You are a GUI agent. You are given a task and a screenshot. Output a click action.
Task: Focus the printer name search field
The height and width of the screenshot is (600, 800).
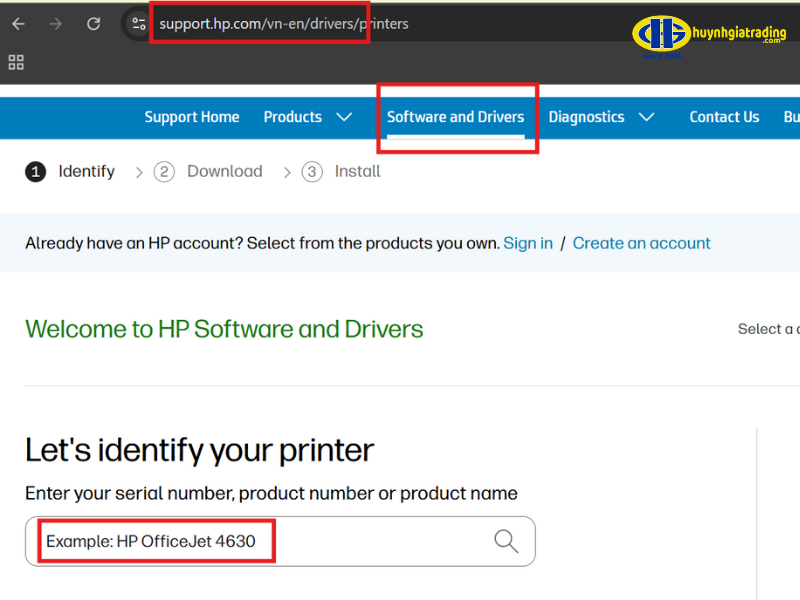click(260, 541)
